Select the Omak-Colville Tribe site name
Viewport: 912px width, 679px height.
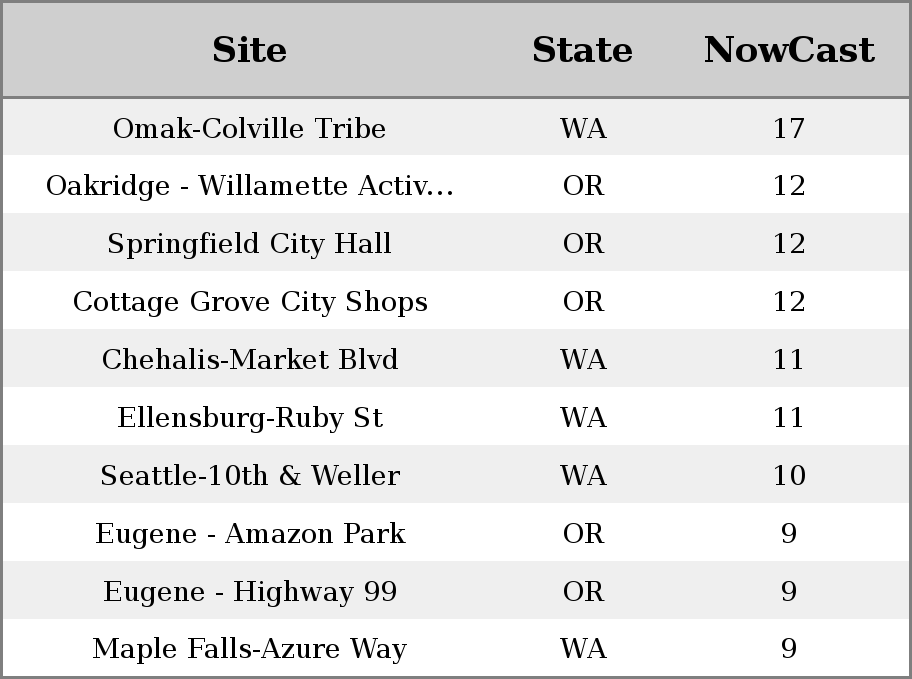tap(249, 129)
